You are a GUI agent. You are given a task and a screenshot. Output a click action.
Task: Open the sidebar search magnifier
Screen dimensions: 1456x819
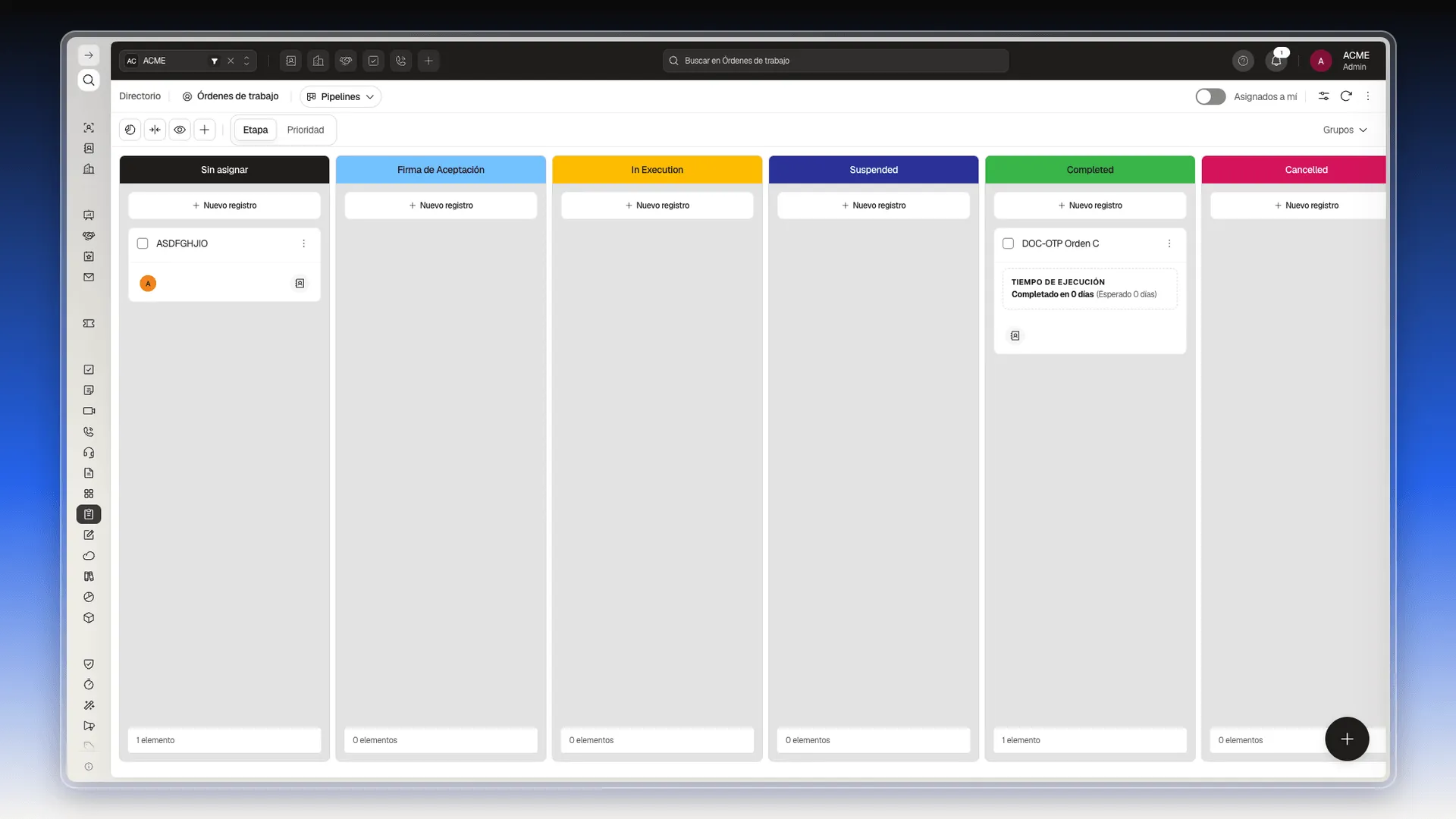coord(89,80)
